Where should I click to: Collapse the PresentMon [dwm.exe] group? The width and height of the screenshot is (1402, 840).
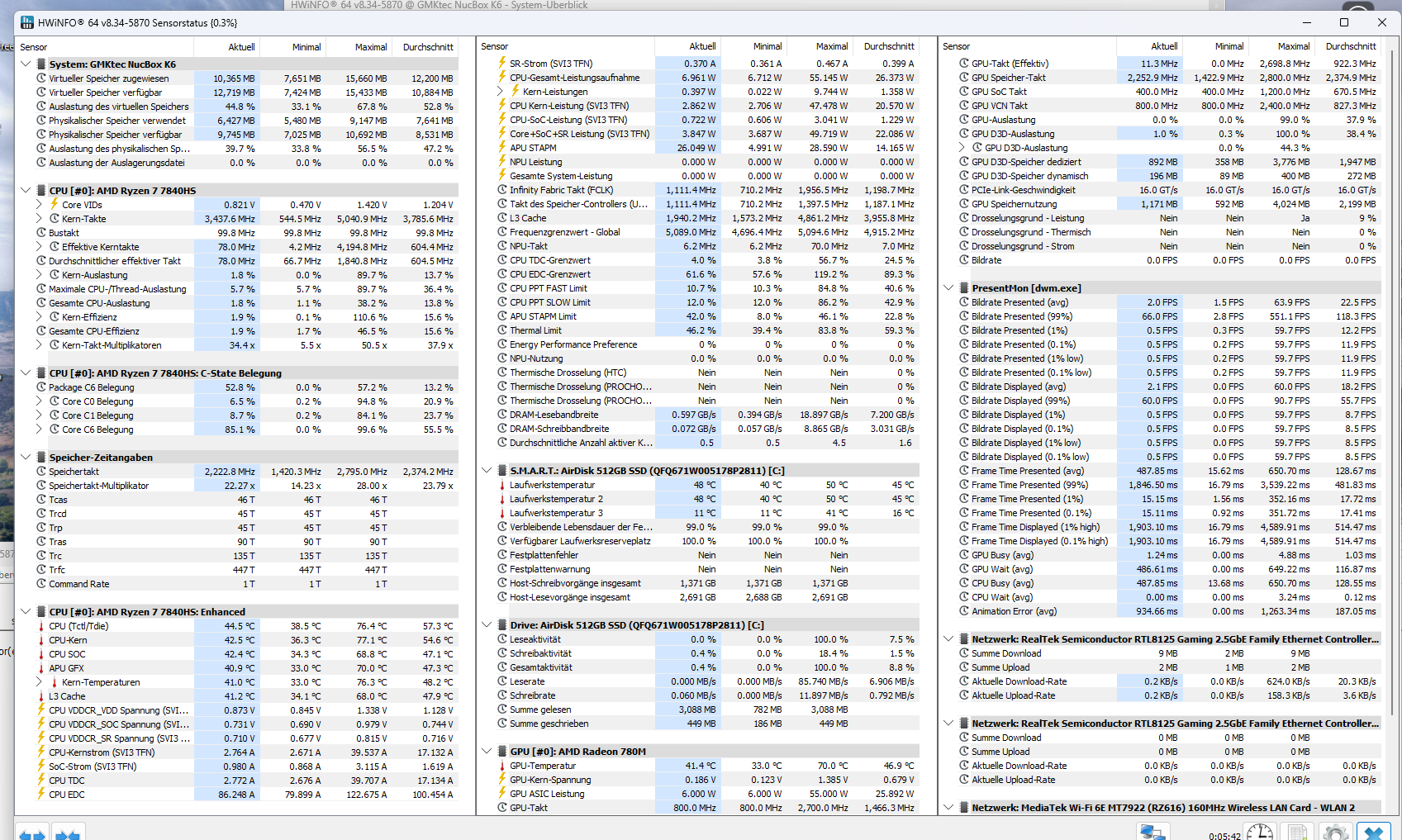pos(948,287)
